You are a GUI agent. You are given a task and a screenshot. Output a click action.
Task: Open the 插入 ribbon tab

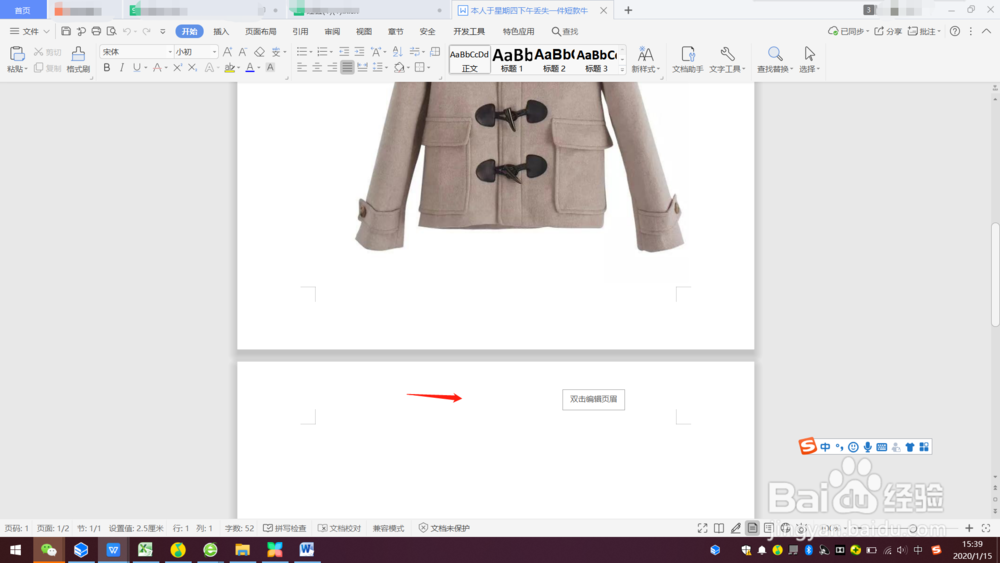[221, 31]
